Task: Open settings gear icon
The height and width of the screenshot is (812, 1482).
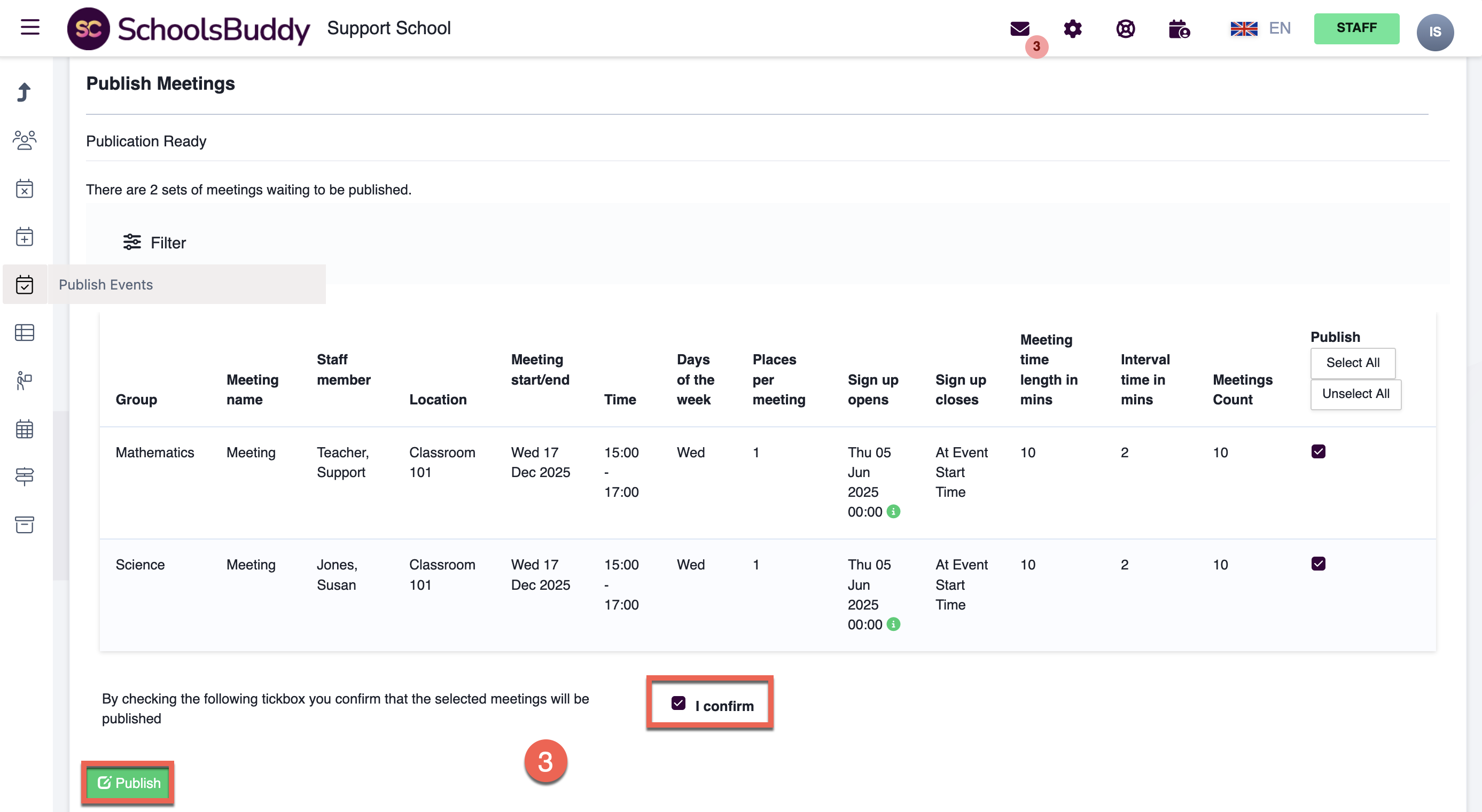Action: pyautogui.click(x=1072, y=29)
